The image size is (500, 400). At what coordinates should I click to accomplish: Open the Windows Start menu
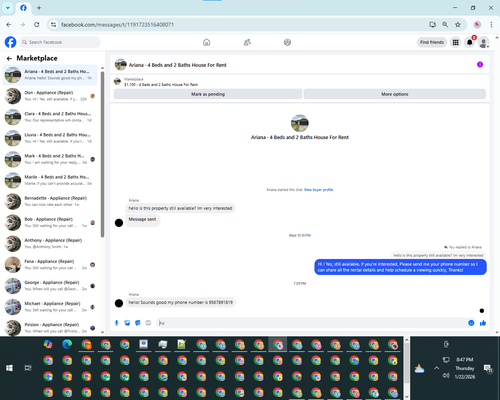coord(9,368)
